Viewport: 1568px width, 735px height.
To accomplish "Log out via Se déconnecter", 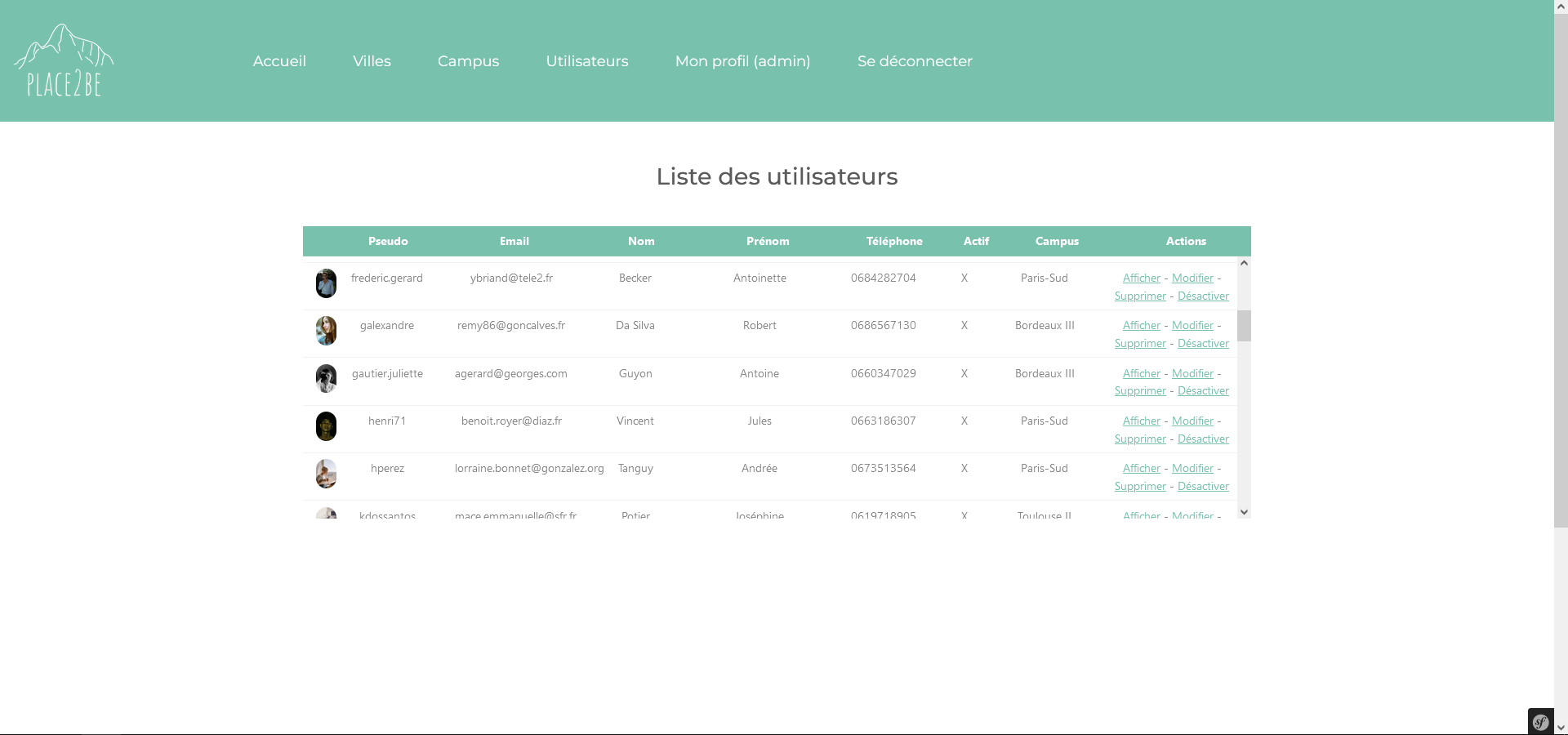I will (x=915, y=61).
